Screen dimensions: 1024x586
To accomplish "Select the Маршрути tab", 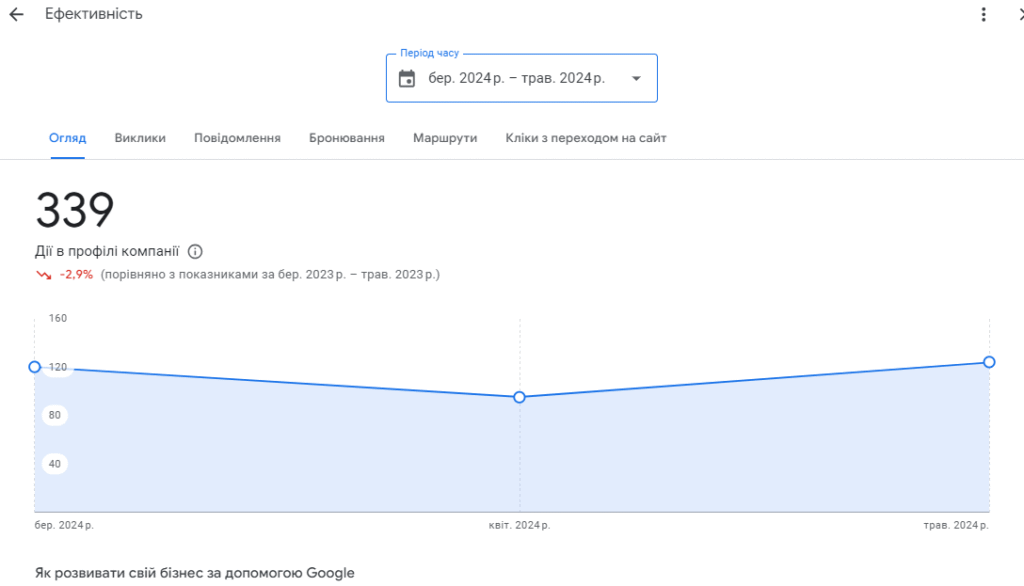I will click(445, 138).
